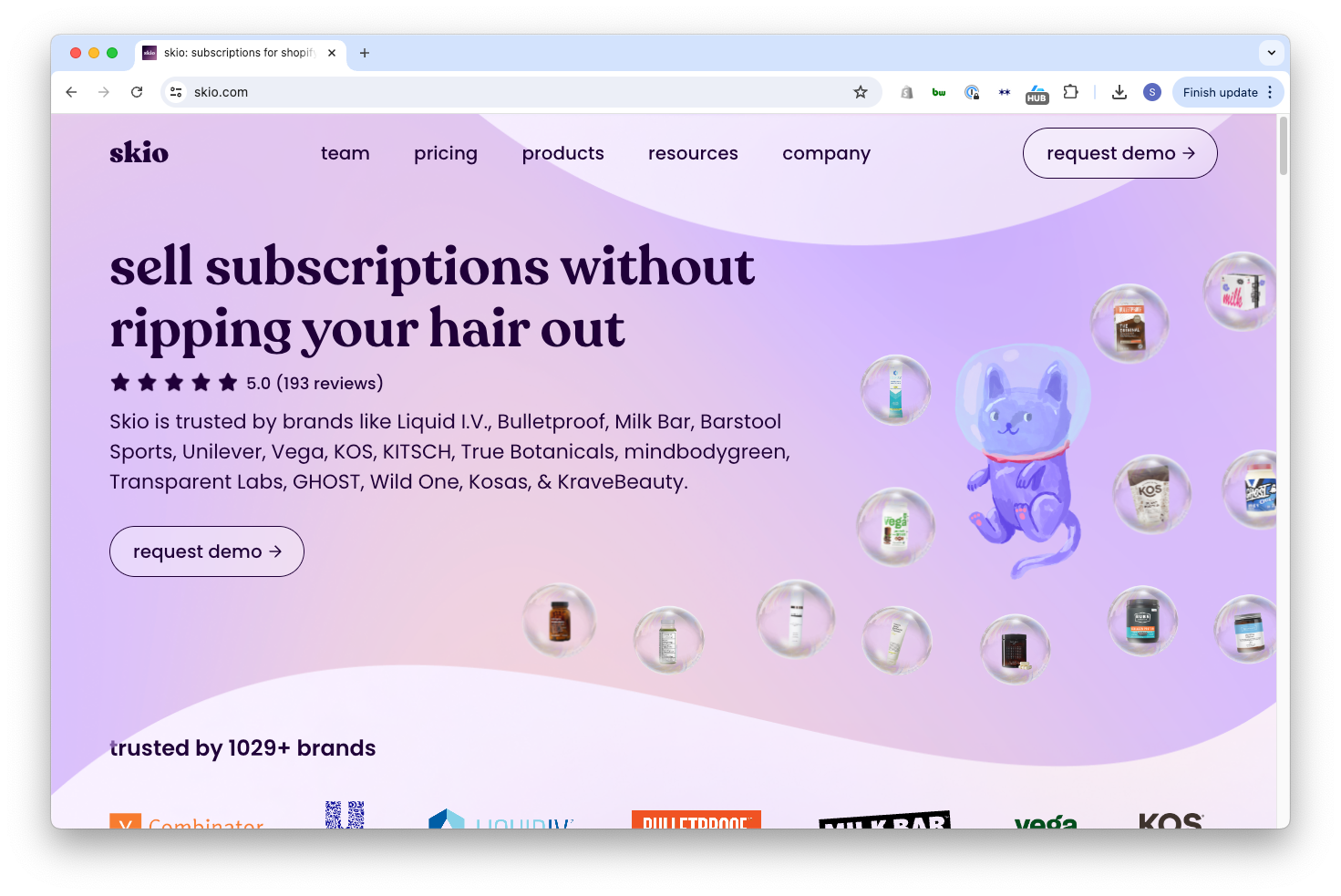Click the milk carton product bubble
The width and height of the screenshot is (1341, 896).
[1241, 291]
